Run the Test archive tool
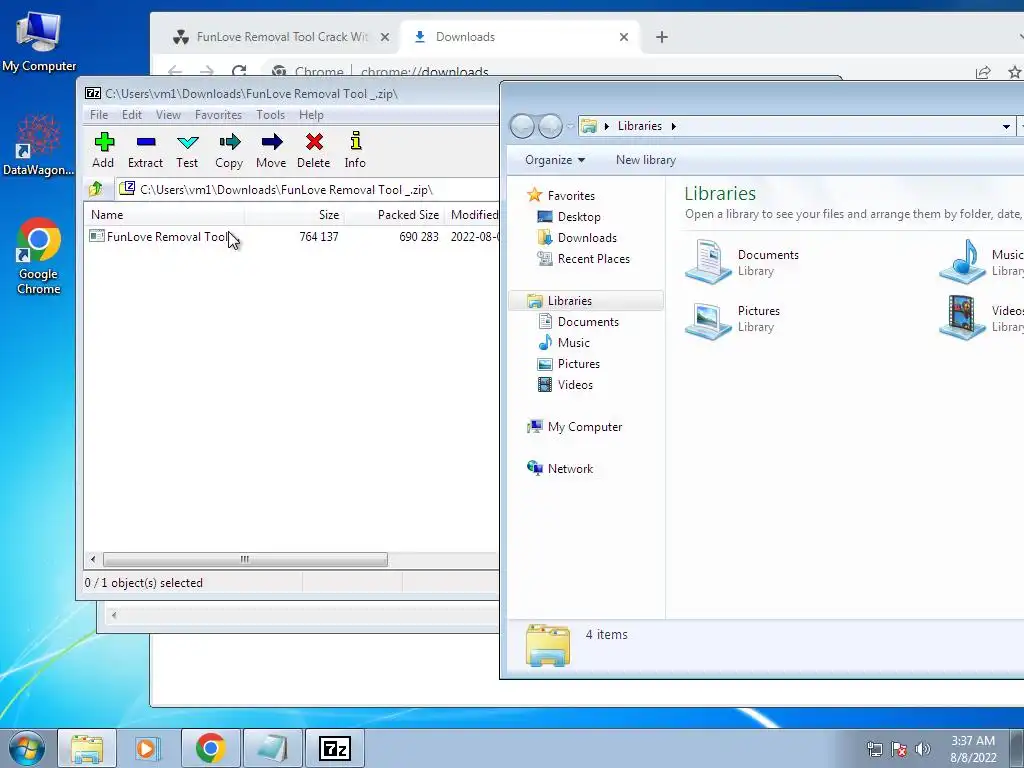Viewport: 1024px width, 768px height. pos(187,151)
